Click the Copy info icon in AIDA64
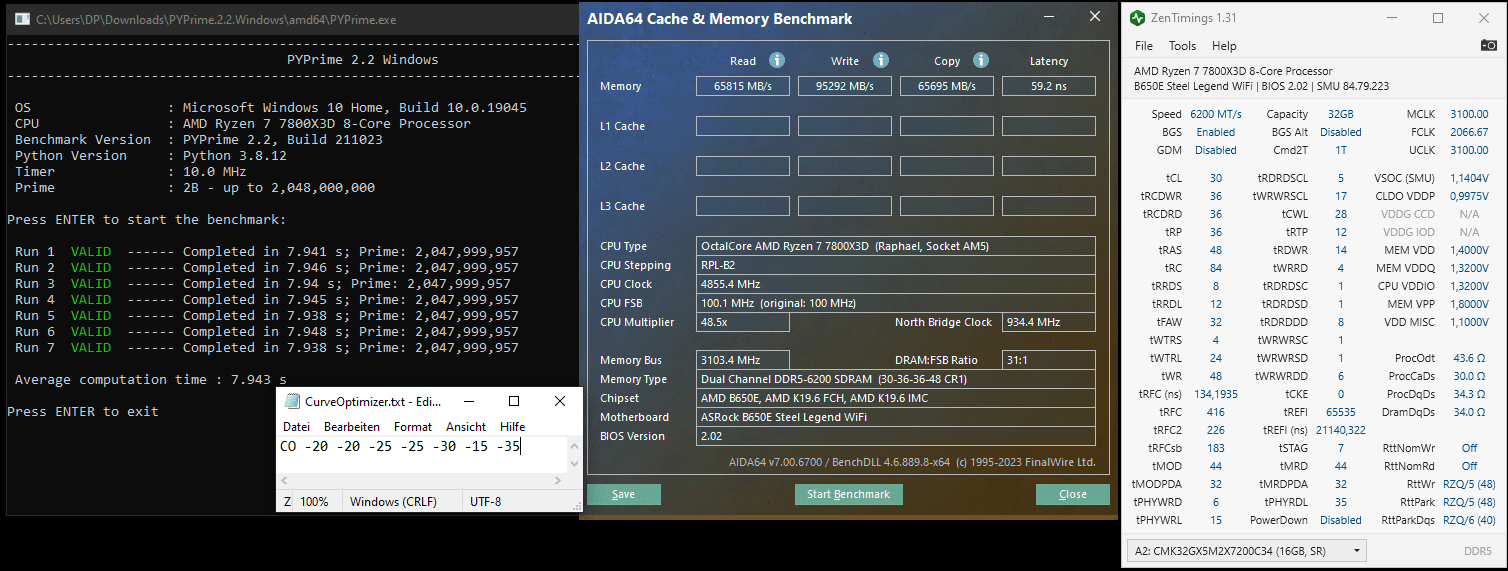This screenshot has width=1508, height=571. pyautogui.click(x=981, y=60)
